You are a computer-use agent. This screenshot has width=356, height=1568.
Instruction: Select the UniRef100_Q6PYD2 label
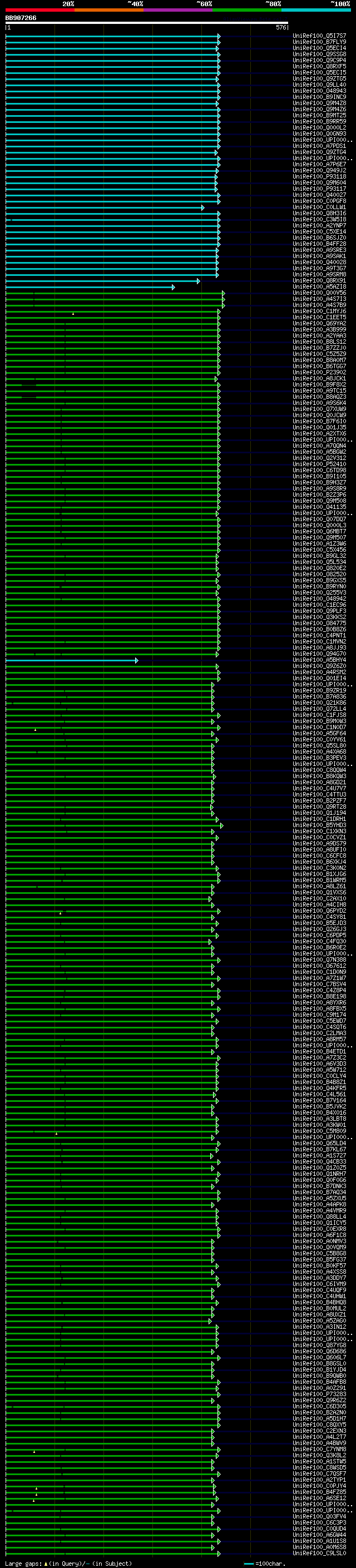pos(319,911)
